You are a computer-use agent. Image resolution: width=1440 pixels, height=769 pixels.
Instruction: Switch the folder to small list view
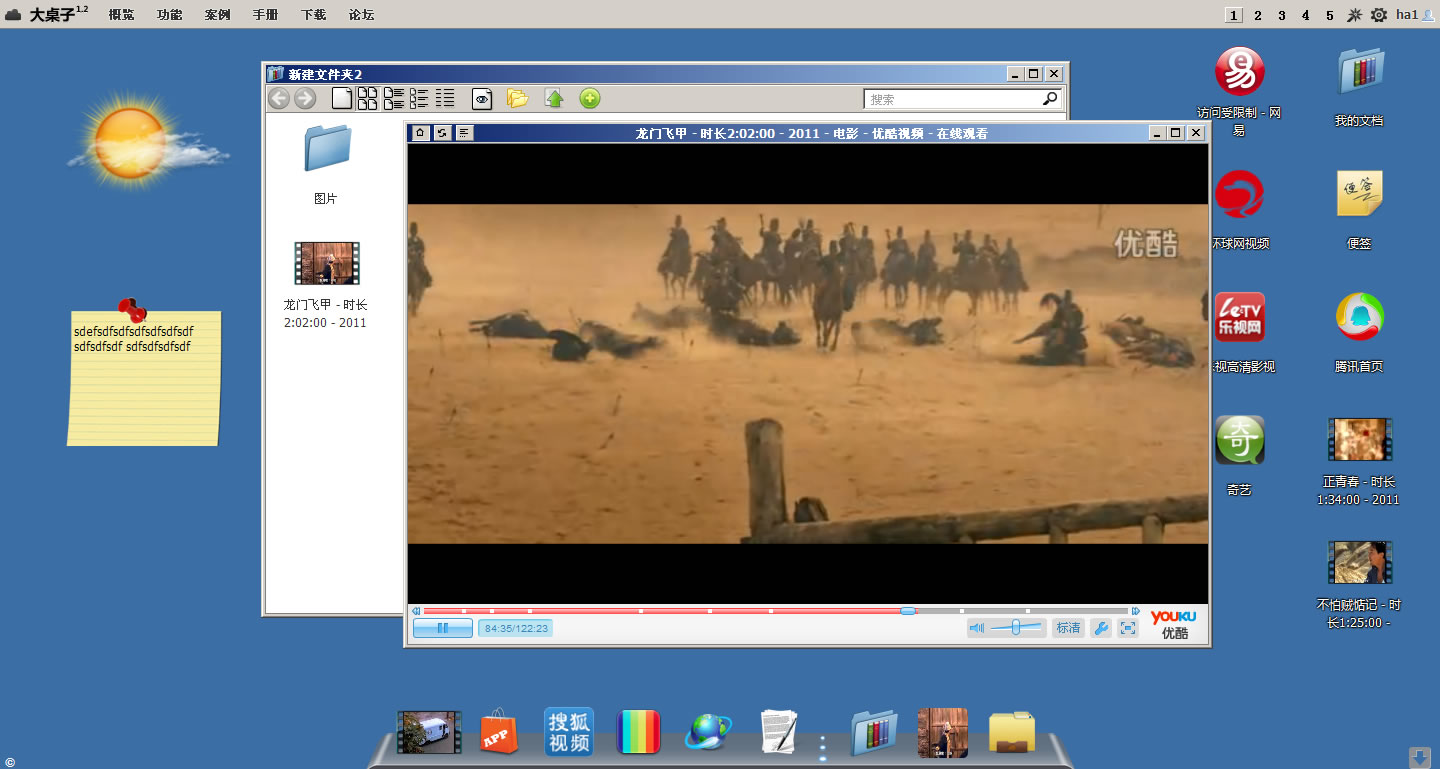pyautogui.click(x=419, y=98)
